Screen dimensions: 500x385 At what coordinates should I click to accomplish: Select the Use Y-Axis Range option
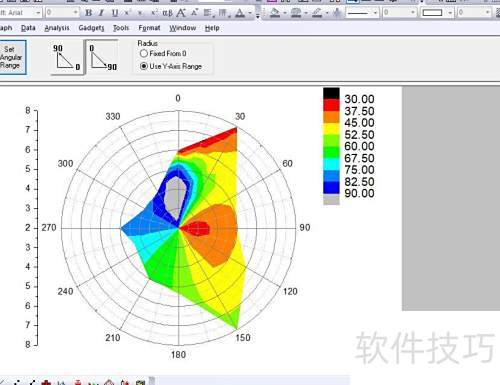(171, 66)
